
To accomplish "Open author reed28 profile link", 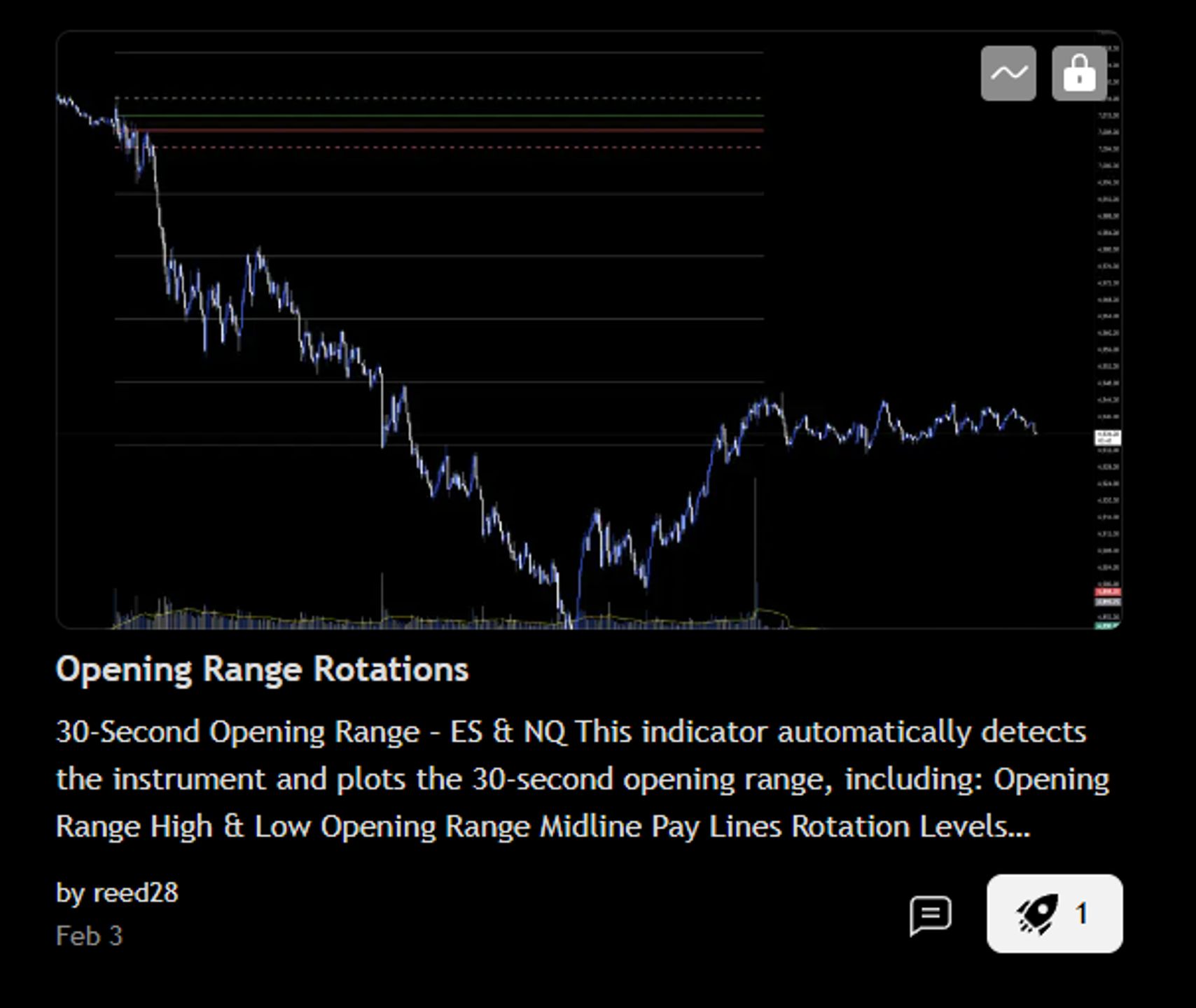I will point(135,893).
